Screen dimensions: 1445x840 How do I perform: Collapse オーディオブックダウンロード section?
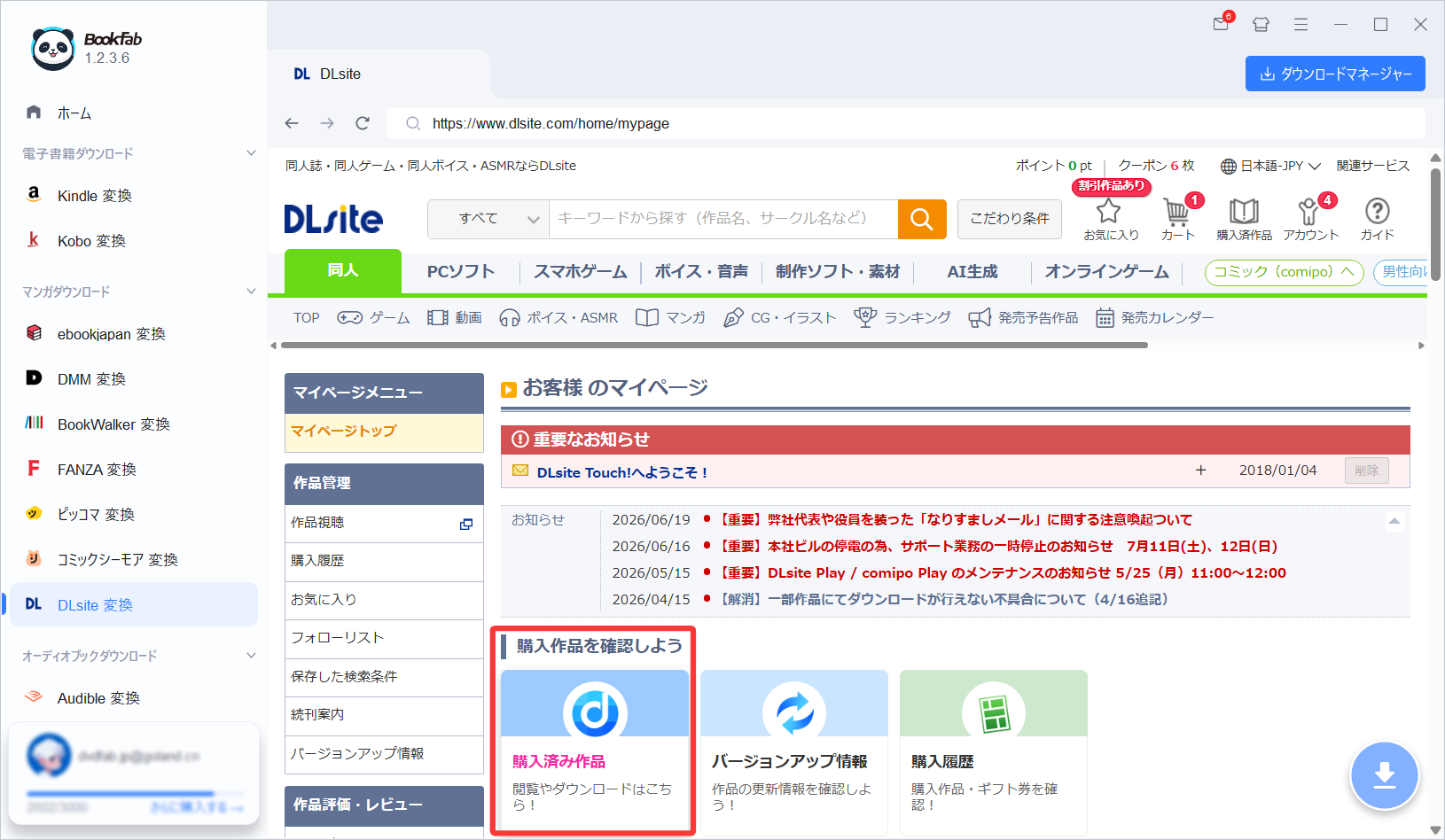pyautogui.click(x=251, y=656)
